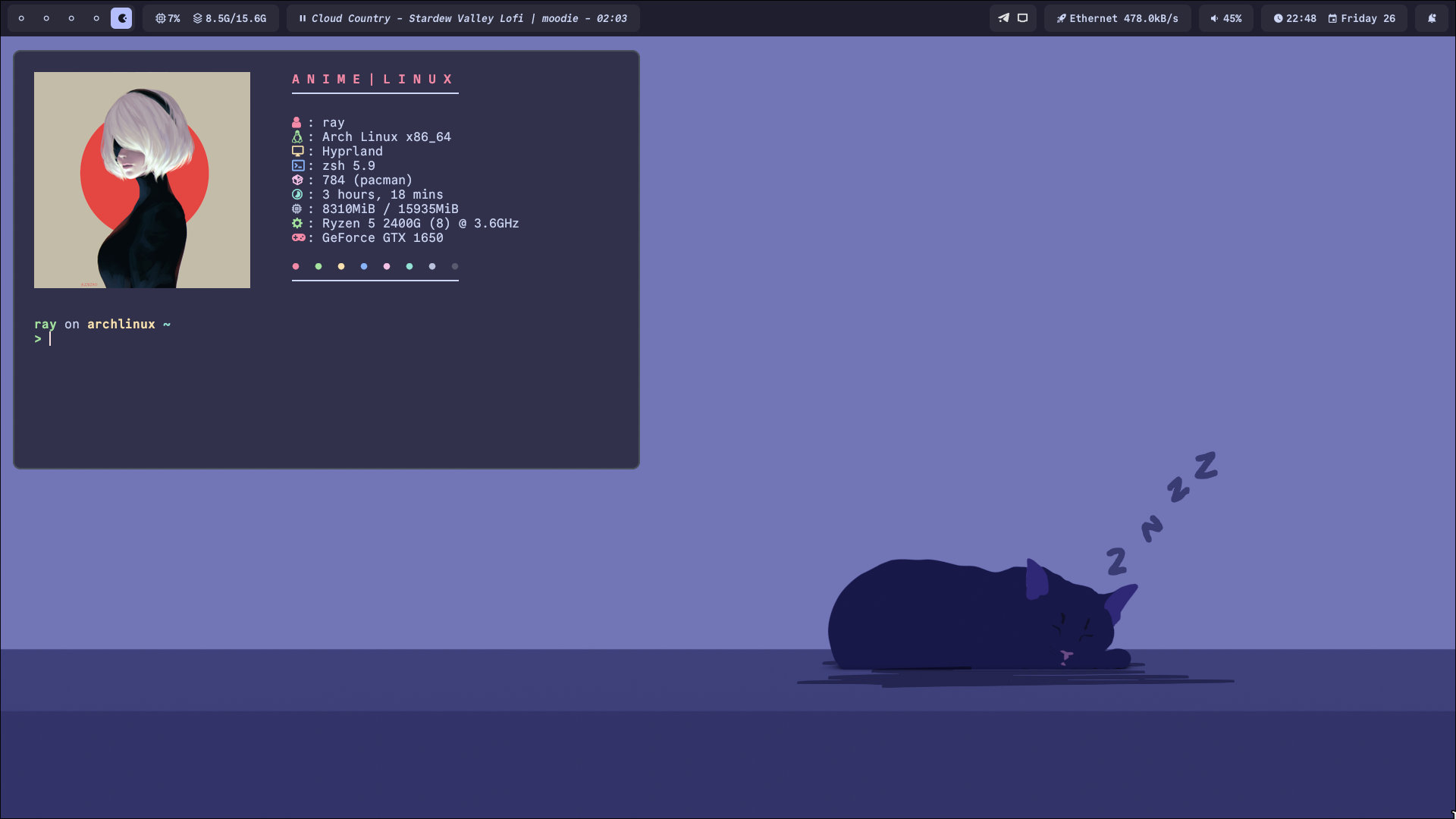Click the 22:48 clock
The height and width of the screenshot is (819, 1456).
coord(1294,18)
